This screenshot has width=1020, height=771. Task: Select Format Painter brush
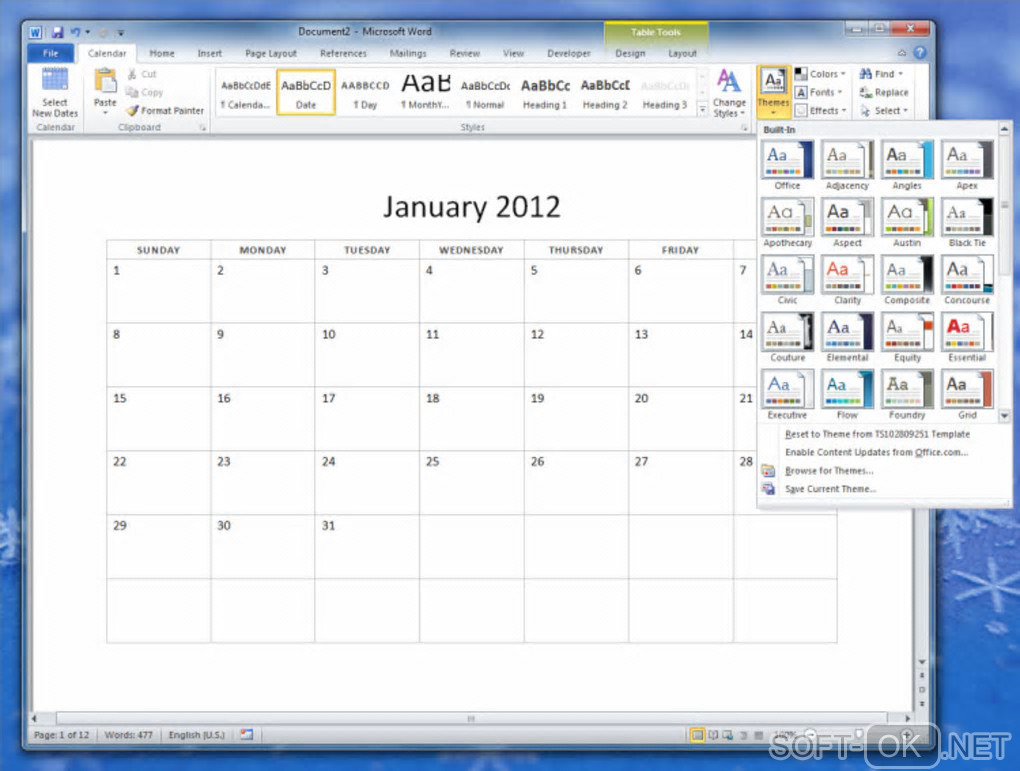pyautogui.click(x=133, y=111)
